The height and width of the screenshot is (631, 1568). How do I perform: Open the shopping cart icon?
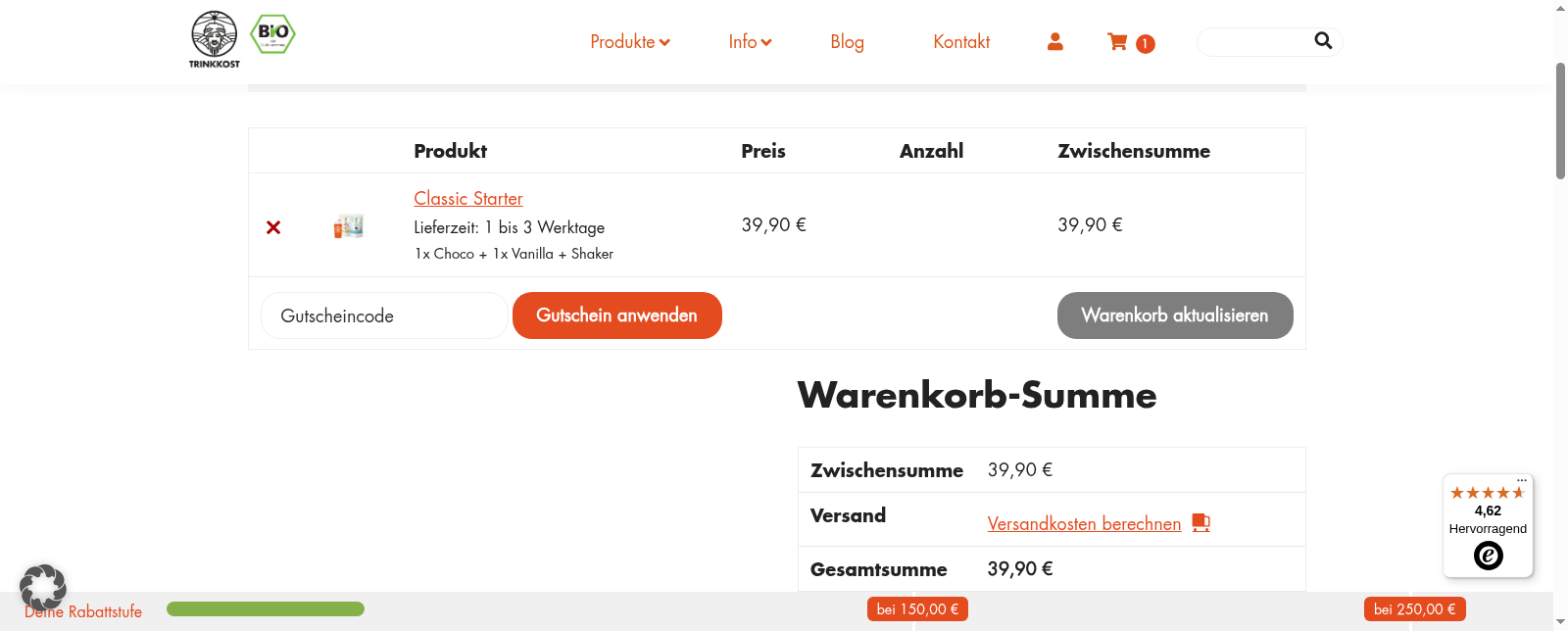[1116, 41]
